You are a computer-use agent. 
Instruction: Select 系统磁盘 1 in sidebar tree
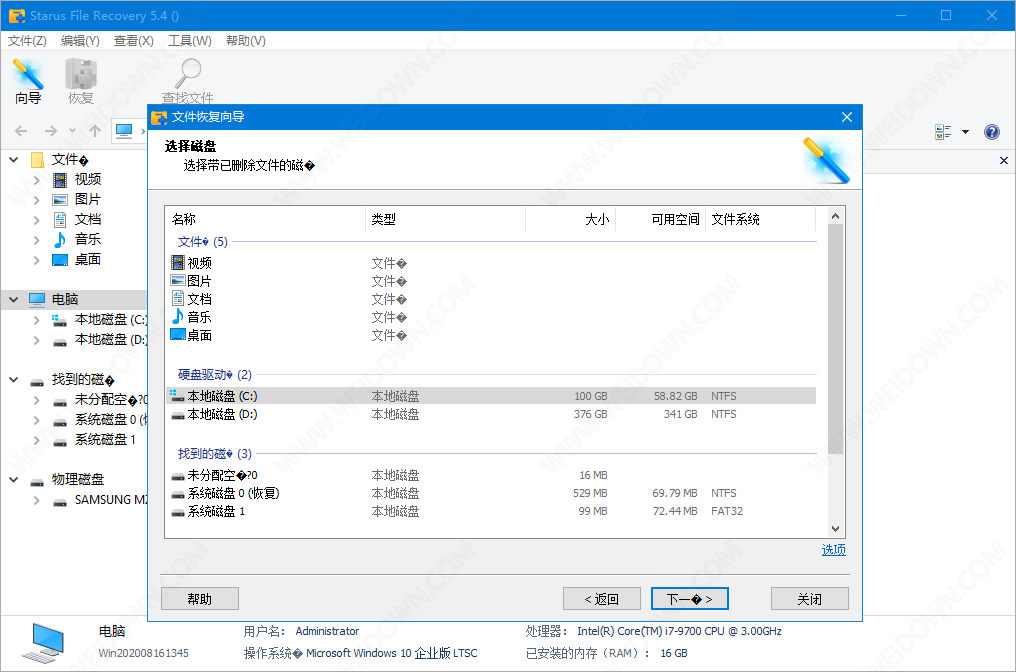coord(105,439)
